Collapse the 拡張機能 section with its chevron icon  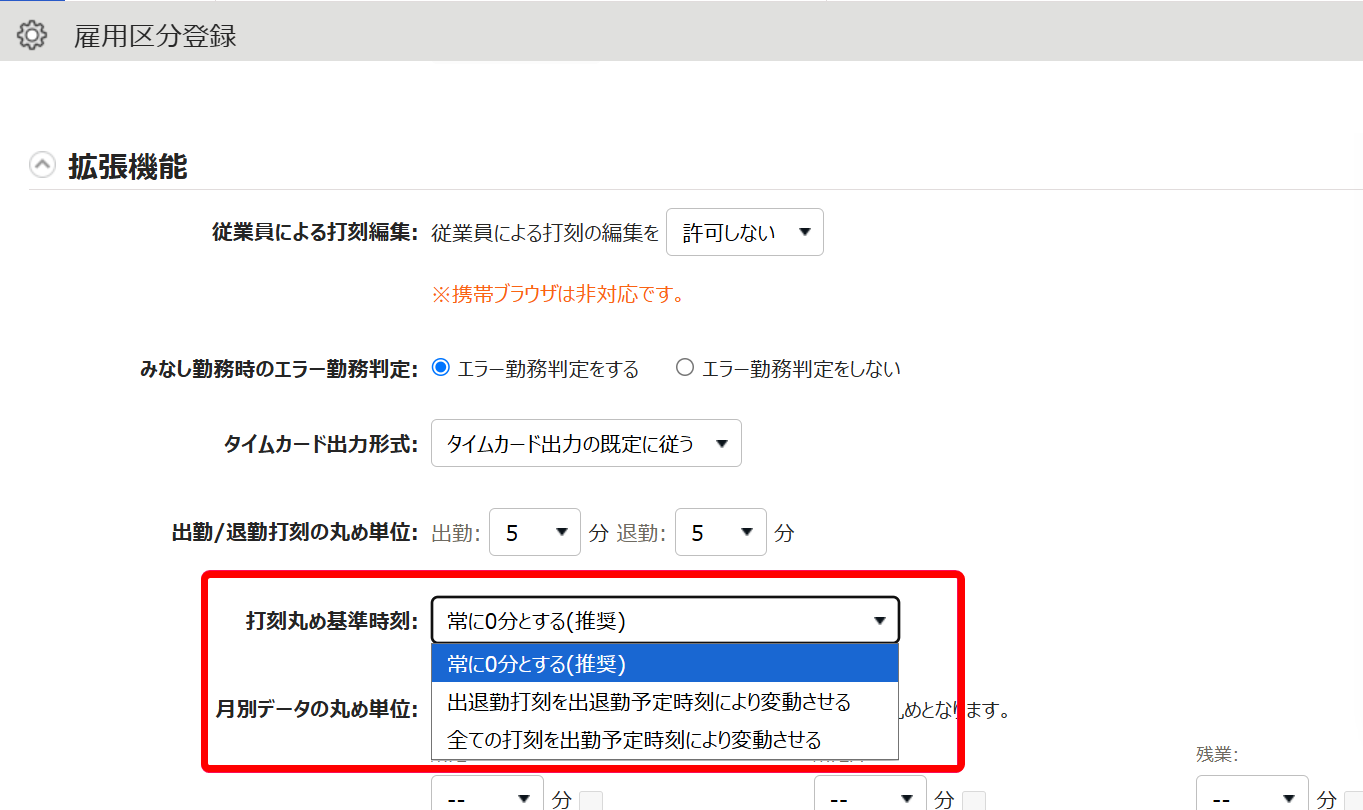(42, 165)
